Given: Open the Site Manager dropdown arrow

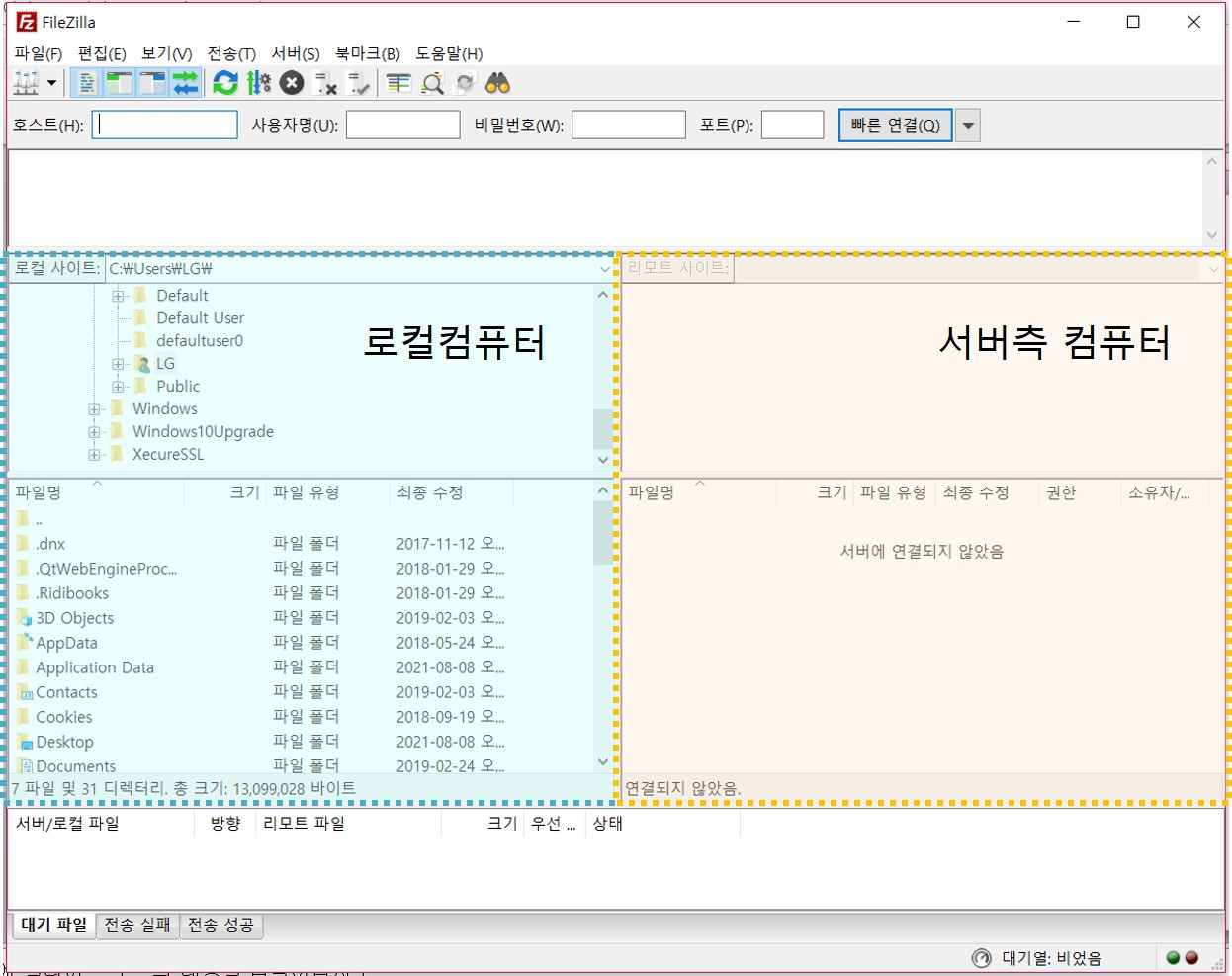Looking at the screenshot, I should (51, 84).
